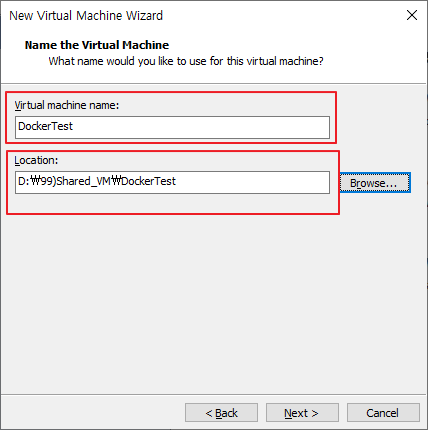
Task: Click the DockerTest text in name field
Action: (45, 126)
